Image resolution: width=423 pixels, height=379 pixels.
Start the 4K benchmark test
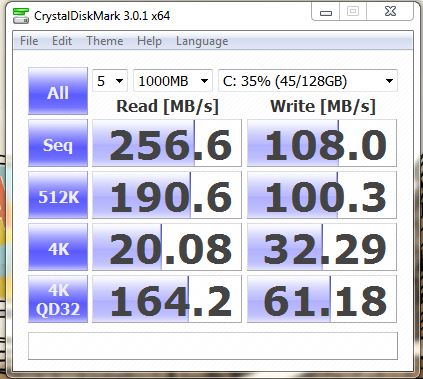(x=58, y=247)
